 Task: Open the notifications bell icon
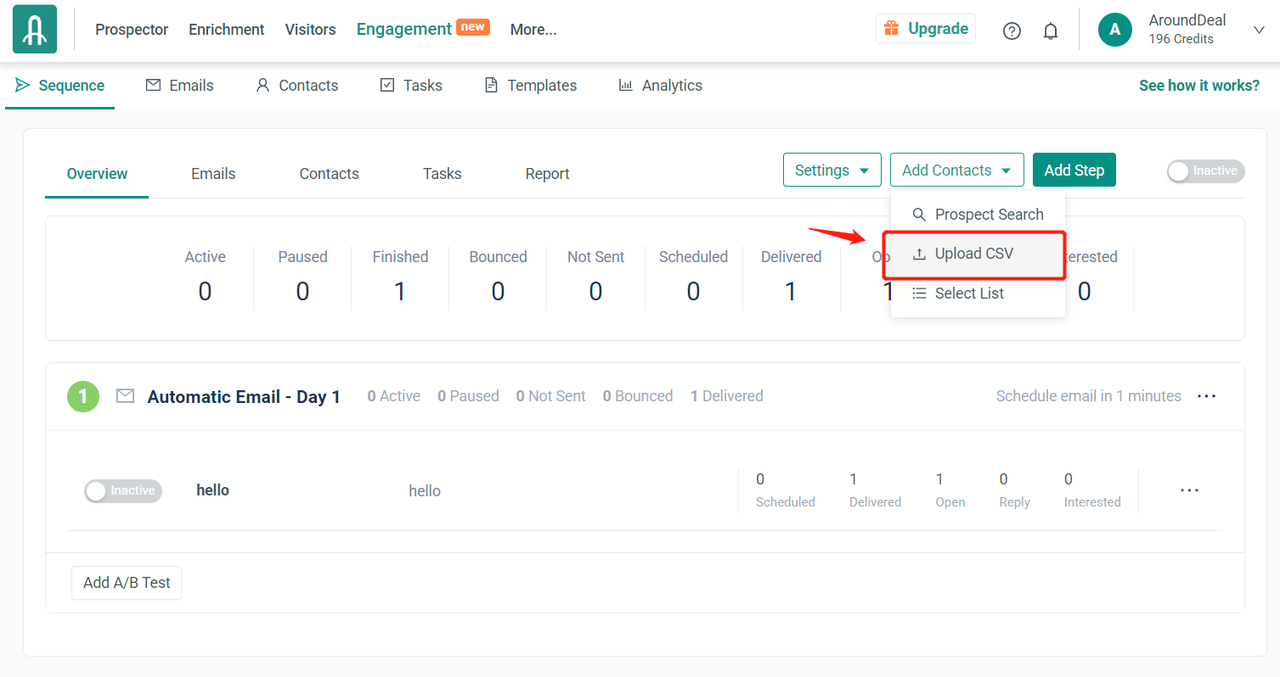click(1050, 31)
